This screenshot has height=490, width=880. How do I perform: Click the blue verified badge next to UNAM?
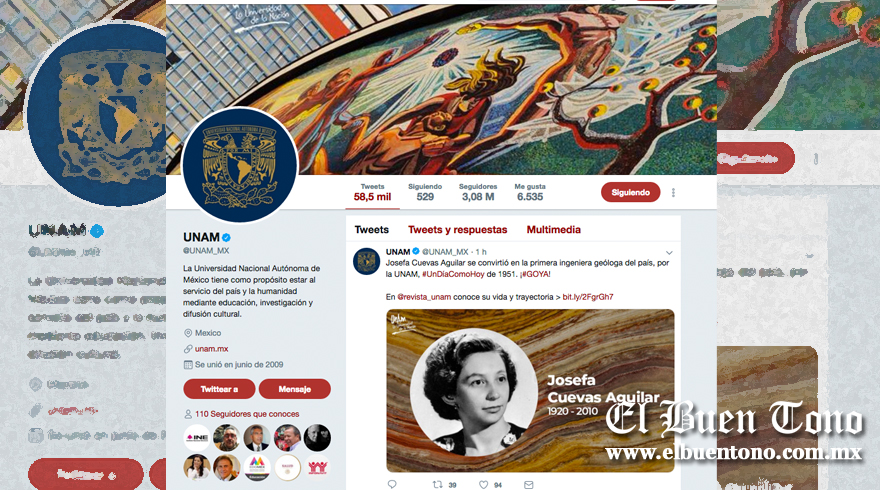[226, 237]
